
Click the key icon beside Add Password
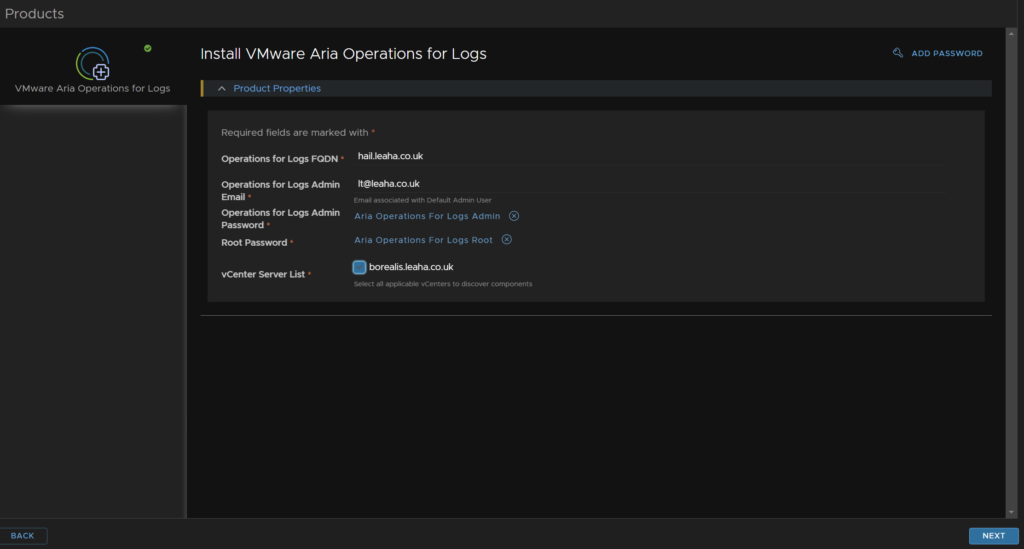tap(898, 53)
